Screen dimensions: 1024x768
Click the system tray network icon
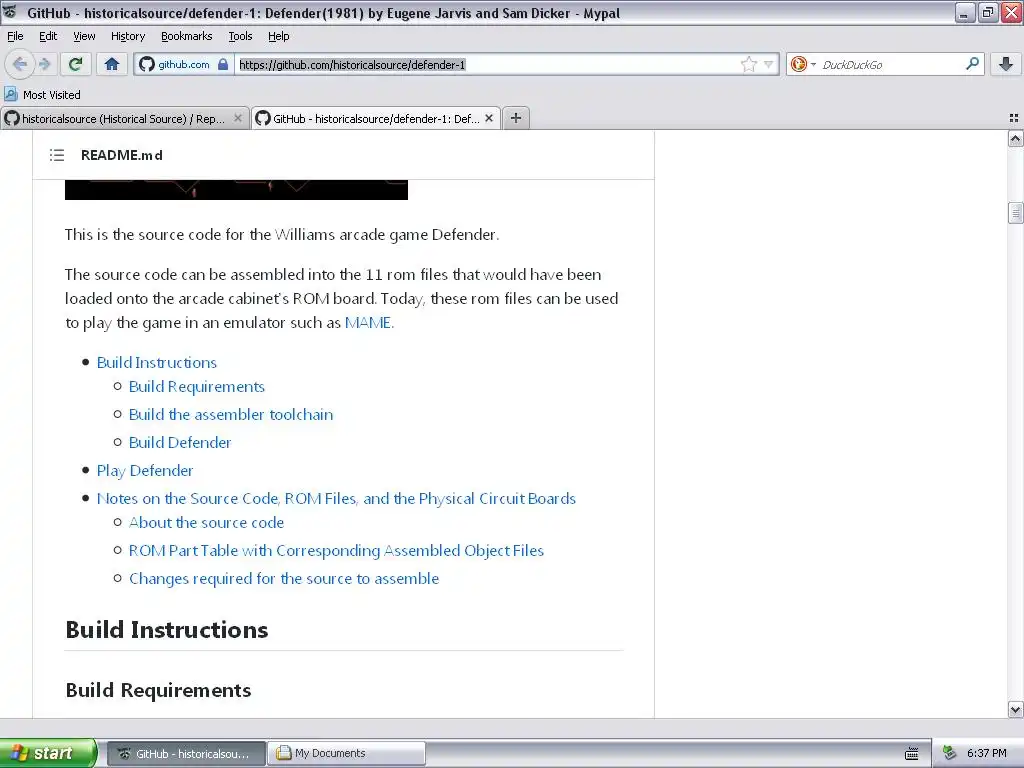pos(950,754)
